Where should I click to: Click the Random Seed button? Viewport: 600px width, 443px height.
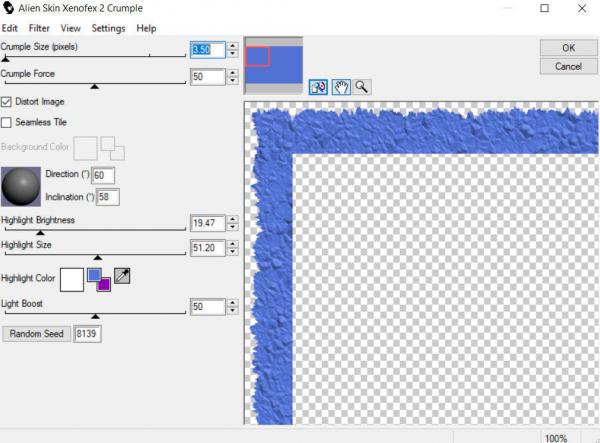point(35,334)
